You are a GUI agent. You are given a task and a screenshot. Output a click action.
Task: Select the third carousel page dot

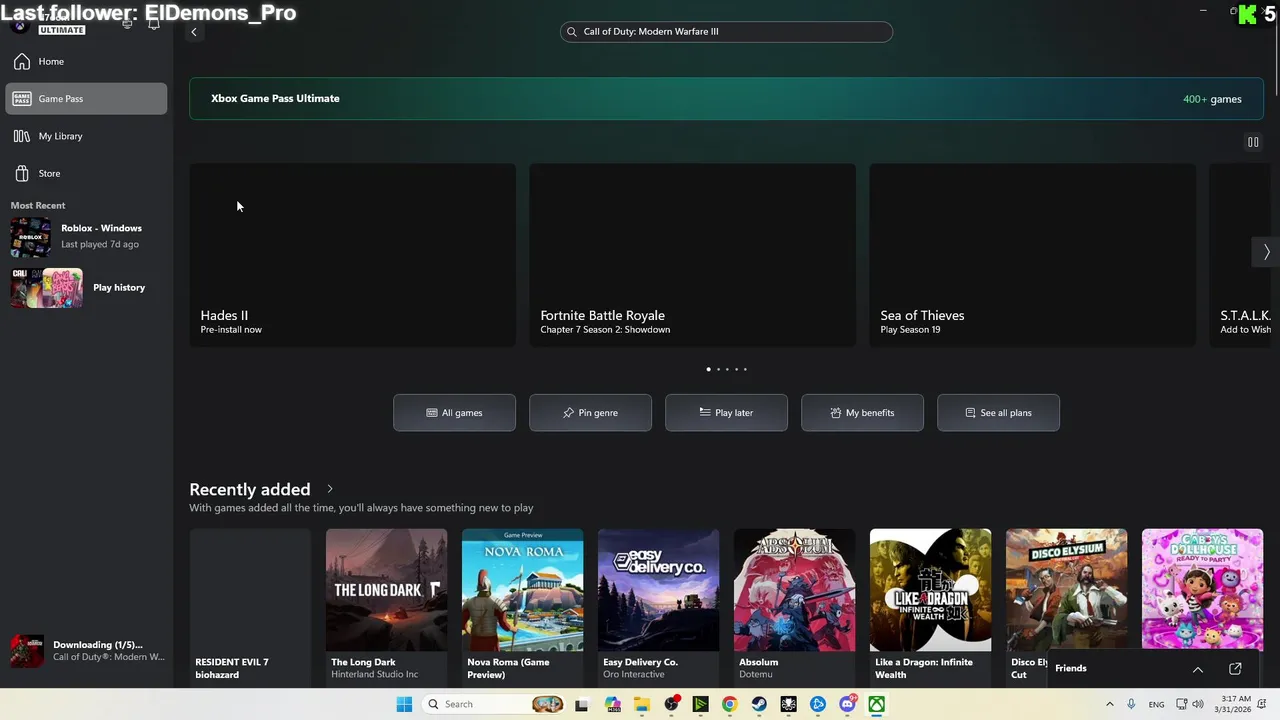coord(727,369)
